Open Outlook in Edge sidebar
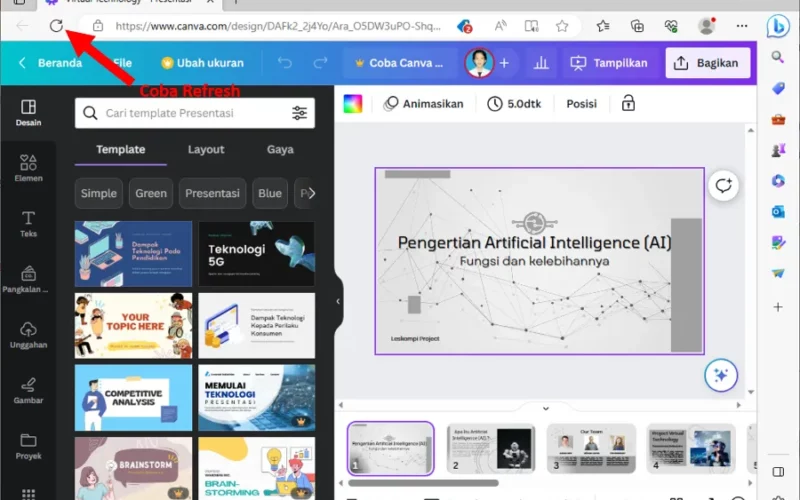Image resolution: width=800 pixels, height=500 pixels. (x=778, y=211)
